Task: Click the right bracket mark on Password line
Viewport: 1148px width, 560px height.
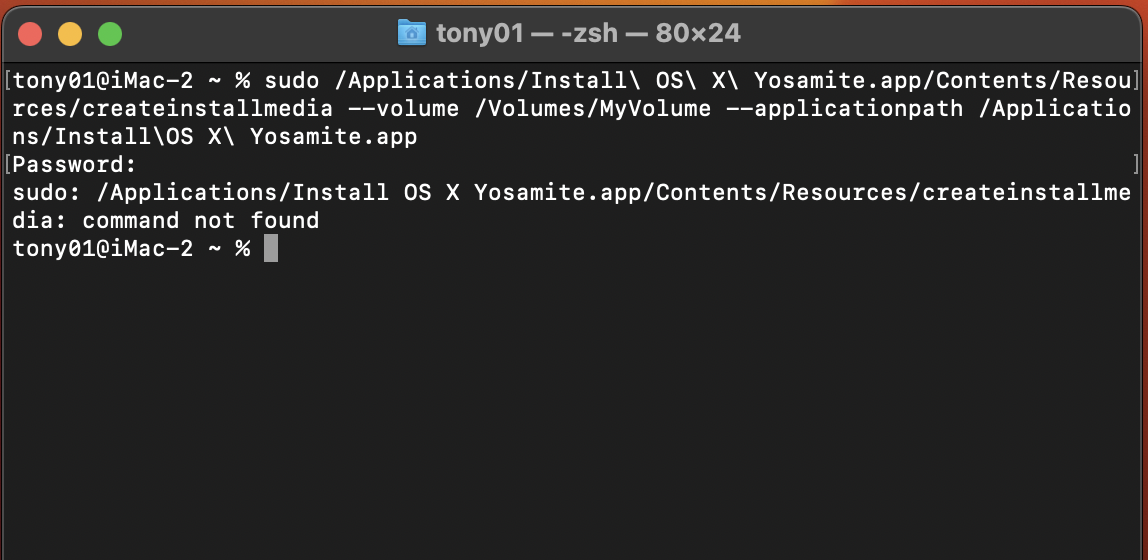Action: [1136, 164]
